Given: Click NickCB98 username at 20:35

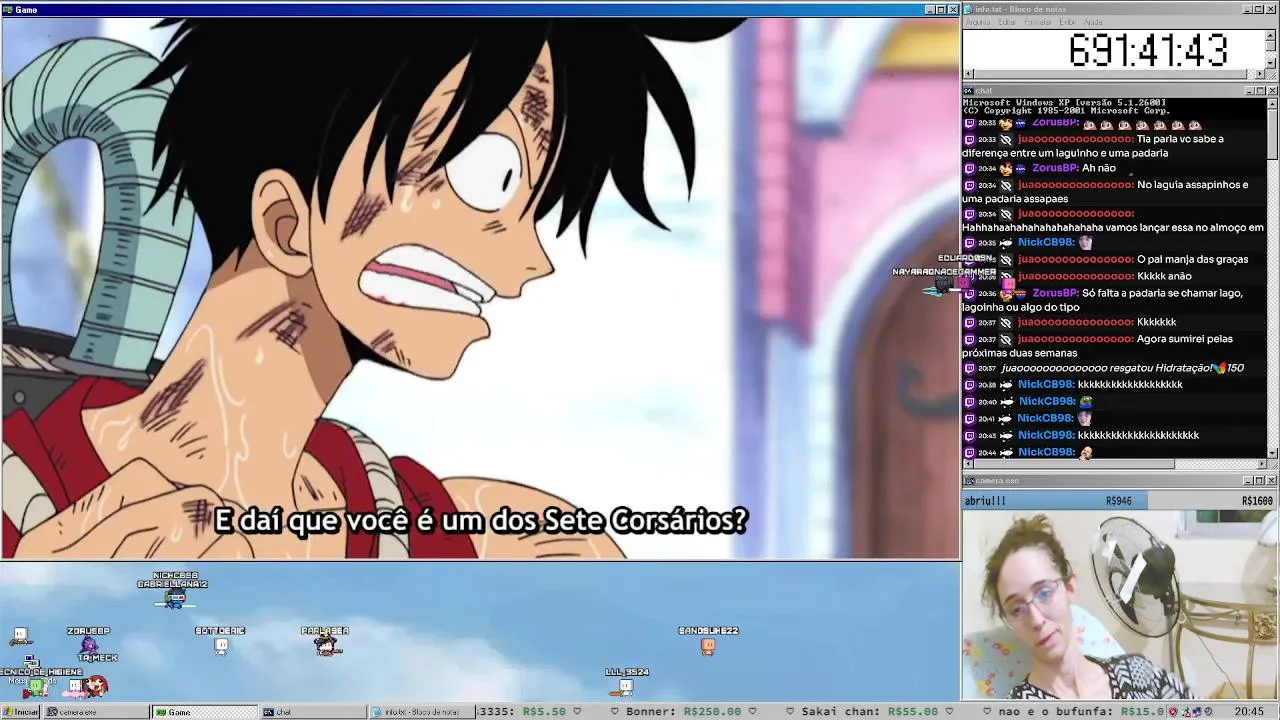Looking at the screenshot, I should (1046, 242).
